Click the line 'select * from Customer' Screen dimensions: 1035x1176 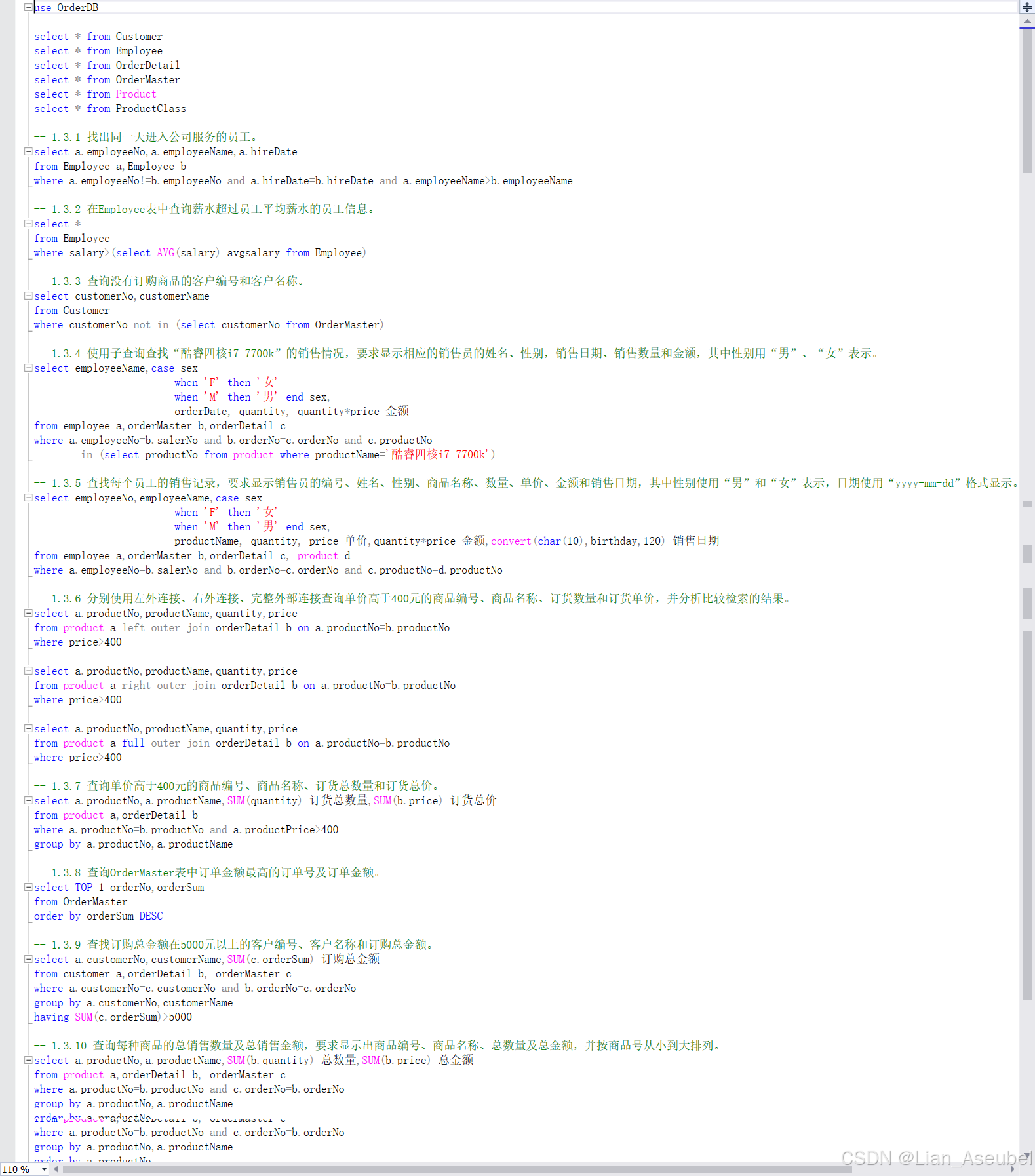click(98, 37)
